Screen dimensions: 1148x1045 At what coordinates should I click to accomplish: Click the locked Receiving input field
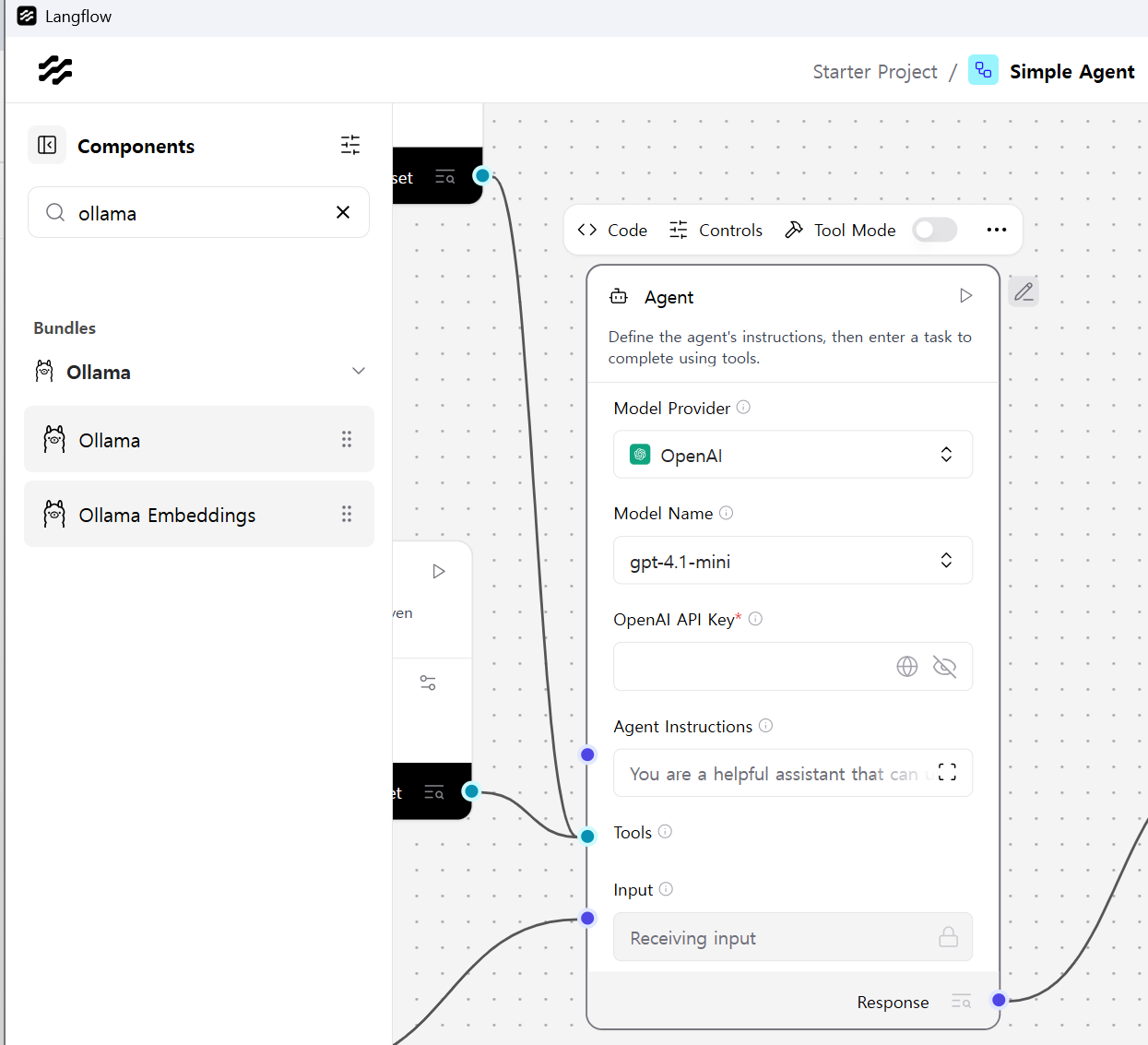click(x=793, y=937)
